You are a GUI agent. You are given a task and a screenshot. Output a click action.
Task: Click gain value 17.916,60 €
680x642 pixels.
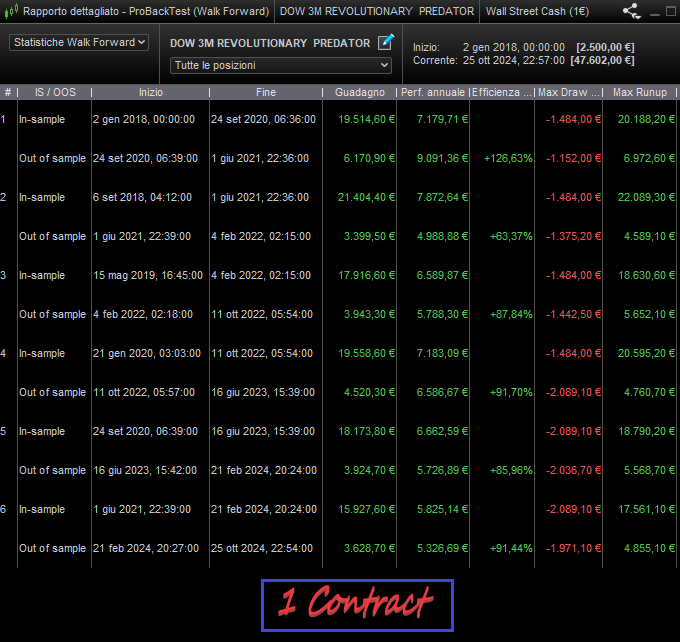pyautogui.click(x=366, y=275)
